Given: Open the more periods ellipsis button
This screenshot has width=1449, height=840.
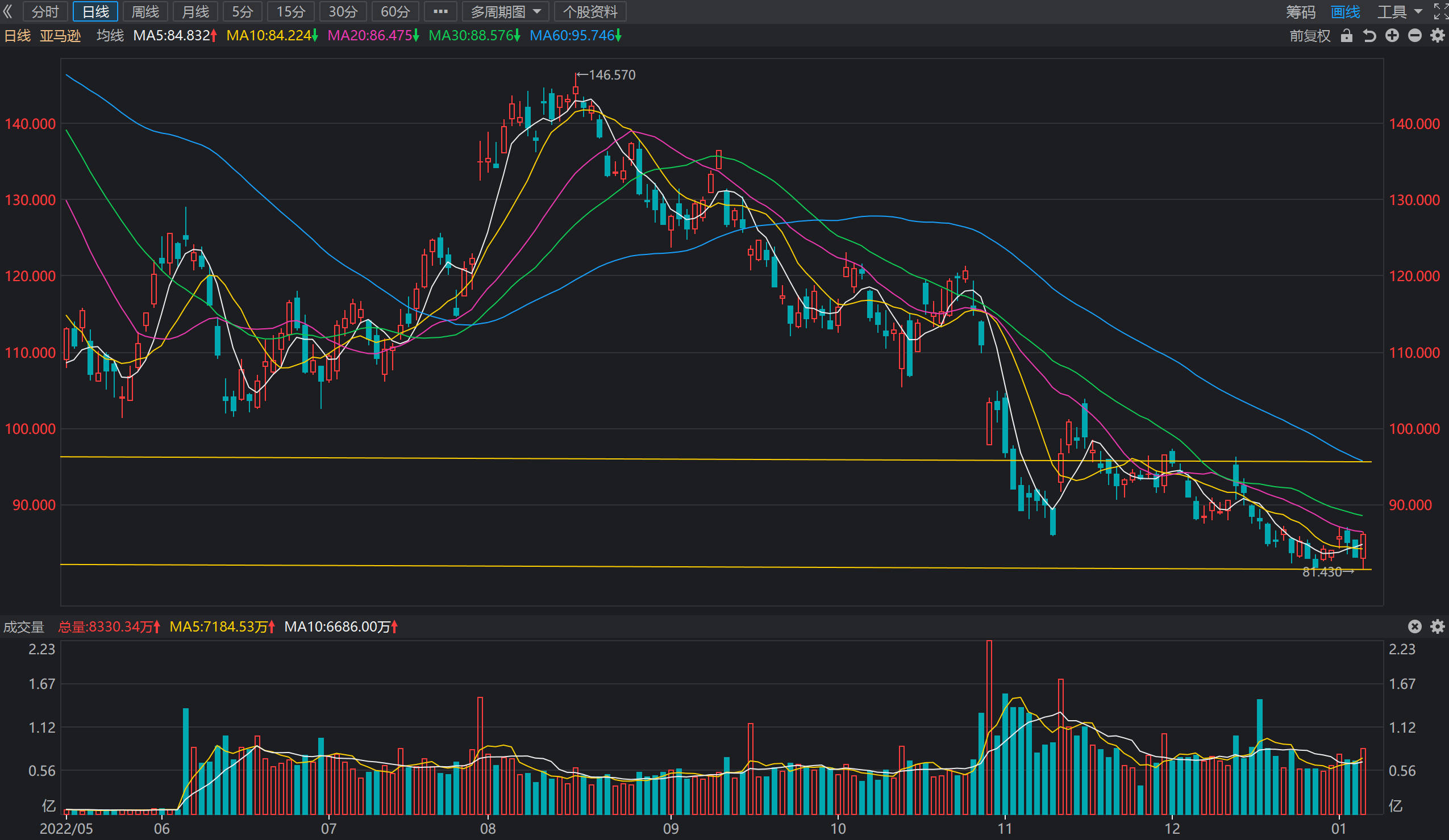Looking at the screenshot, I should click(x=440, y=11).
